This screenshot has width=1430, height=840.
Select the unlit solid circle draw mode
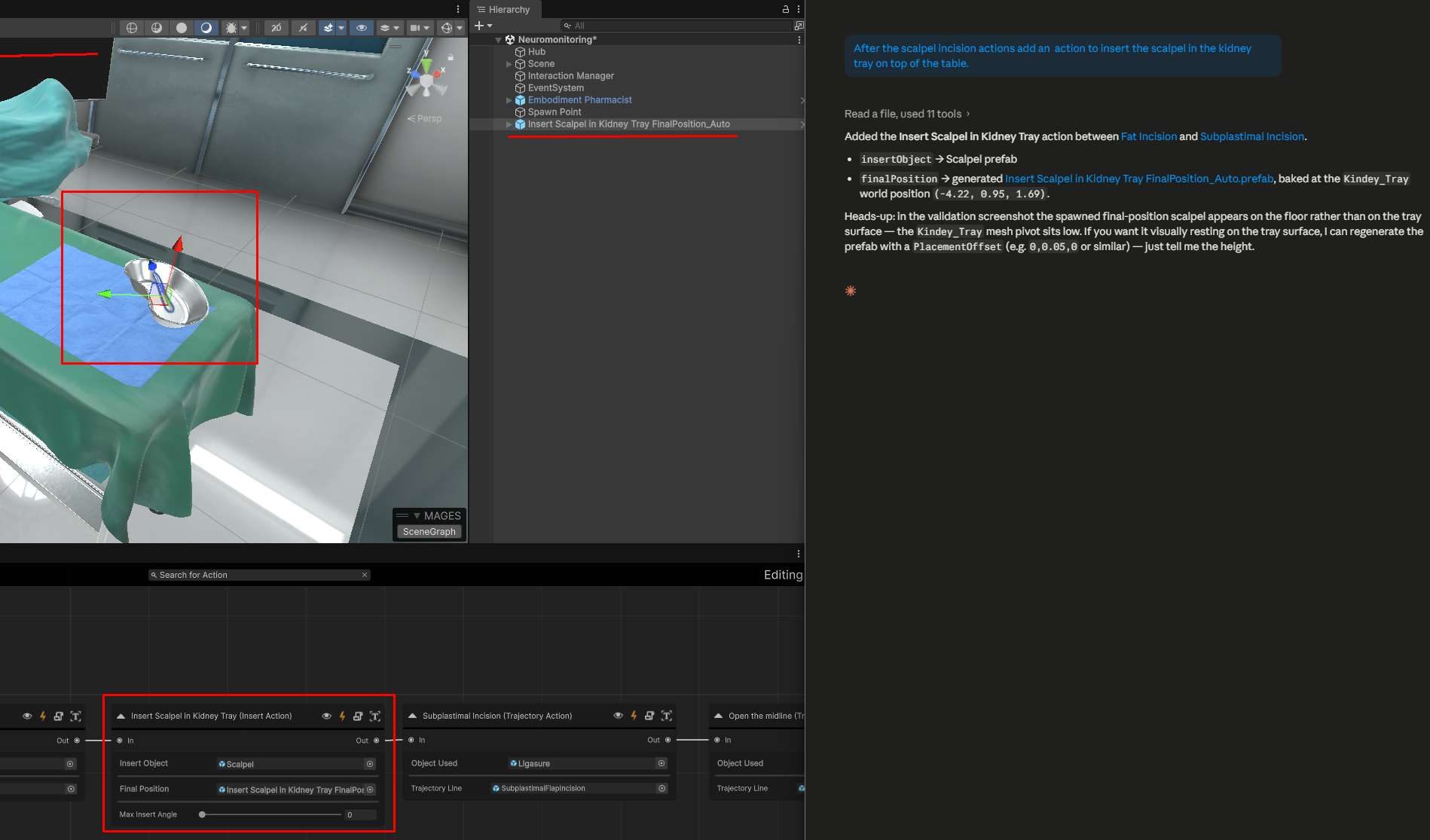(182, 28)
